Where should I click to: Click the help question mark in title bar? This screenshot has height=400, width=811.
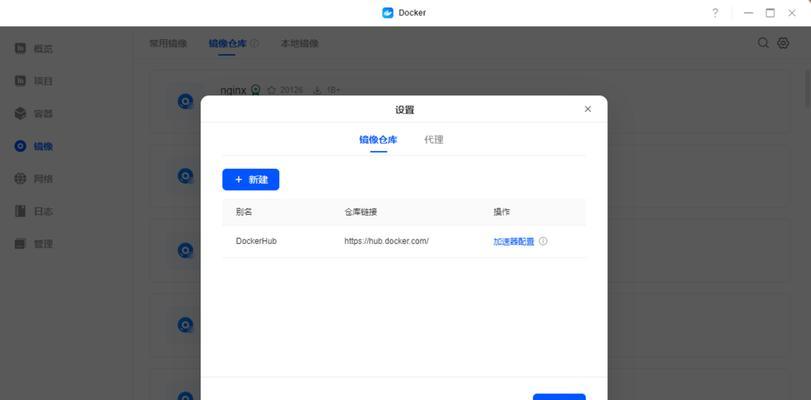coord(715,13)
